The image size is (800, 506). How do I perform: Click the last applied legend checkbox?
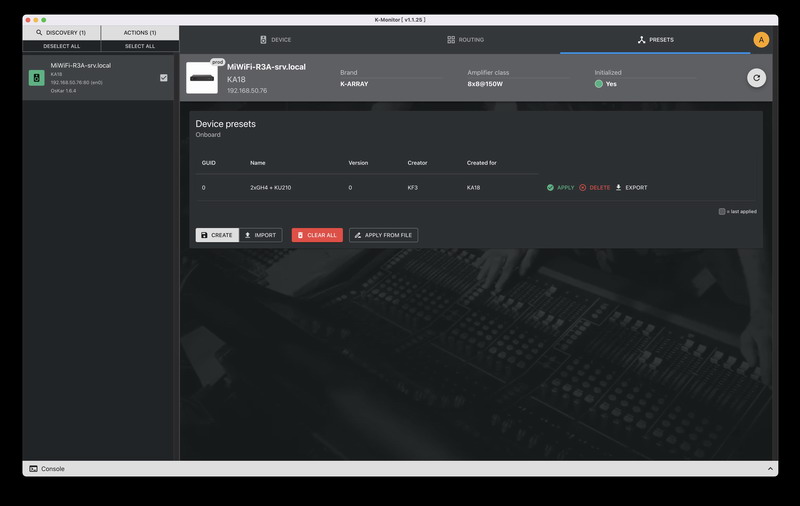click(722, 212)
